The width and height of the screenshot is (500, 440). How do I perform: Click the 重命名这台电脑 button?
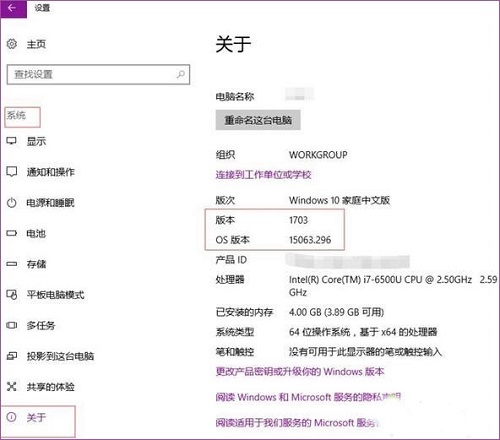click(x=258, y=120)
